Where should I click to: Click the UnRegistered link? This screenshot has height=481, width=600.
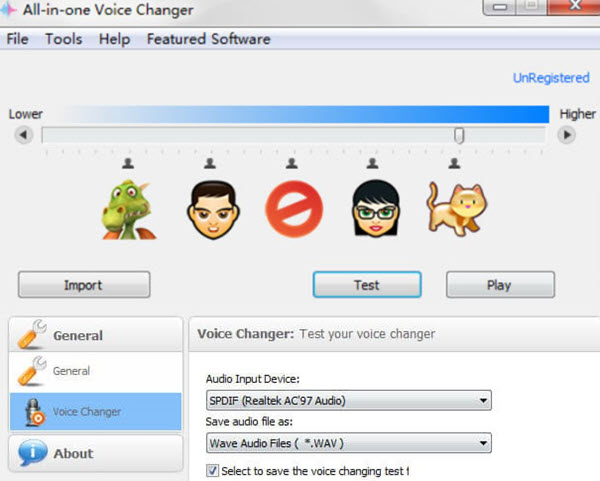[x=551, y=78]
